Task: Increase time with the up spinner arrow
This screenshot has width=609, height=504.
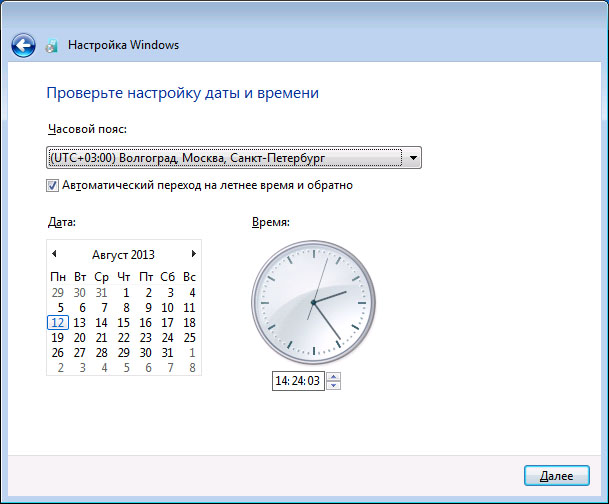Action: [334, 376]
